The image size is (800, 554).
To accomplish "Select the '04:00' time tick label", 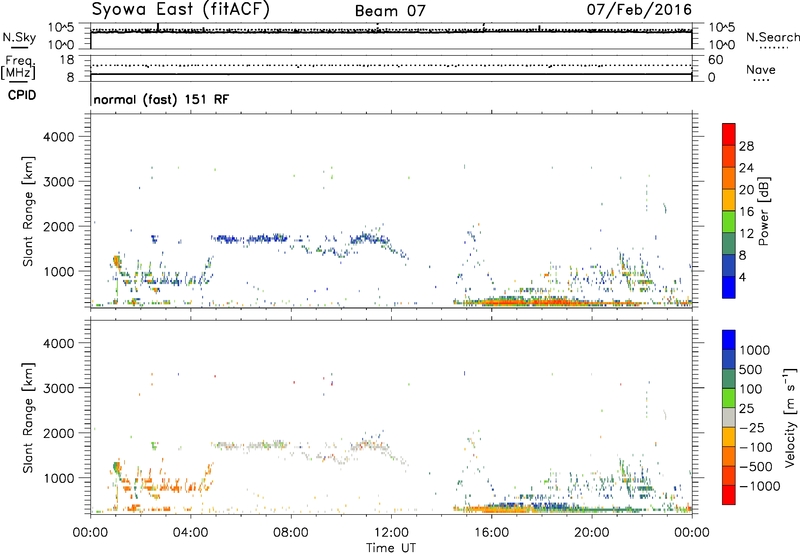I will (191, 533).
